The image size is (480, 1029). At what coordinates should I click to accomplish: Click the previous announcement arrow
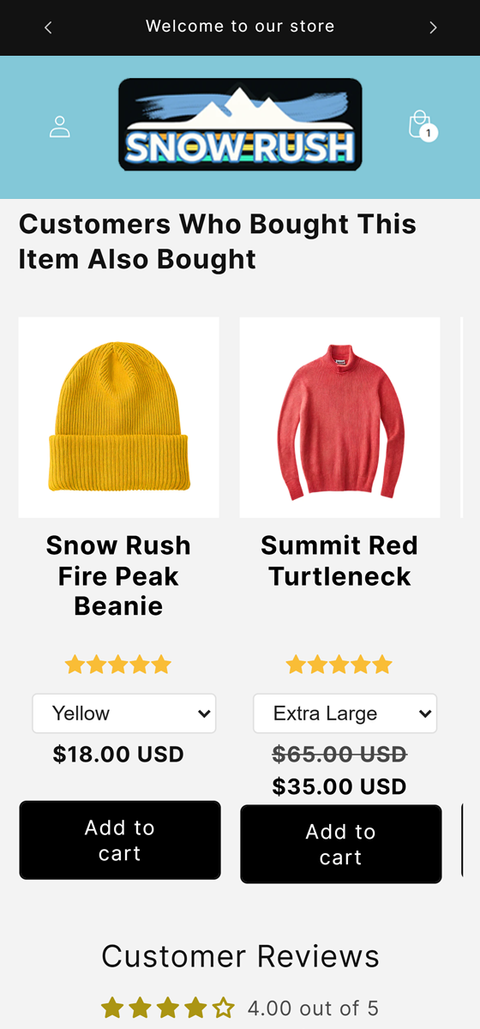pyautogui.click(x=48, y=27)
